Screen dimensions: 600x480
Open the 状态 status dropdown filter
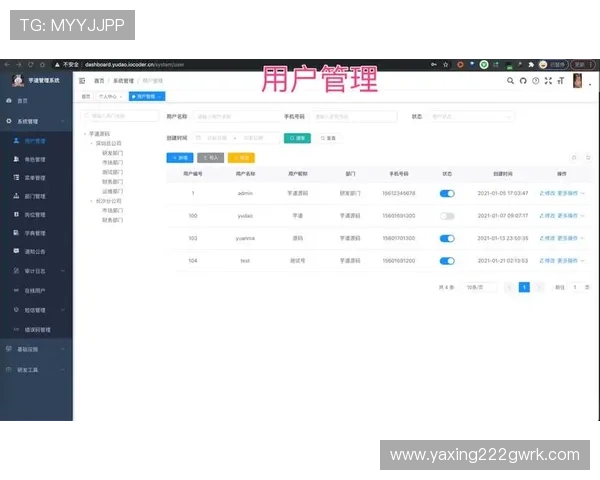click(x=471, y=116)
